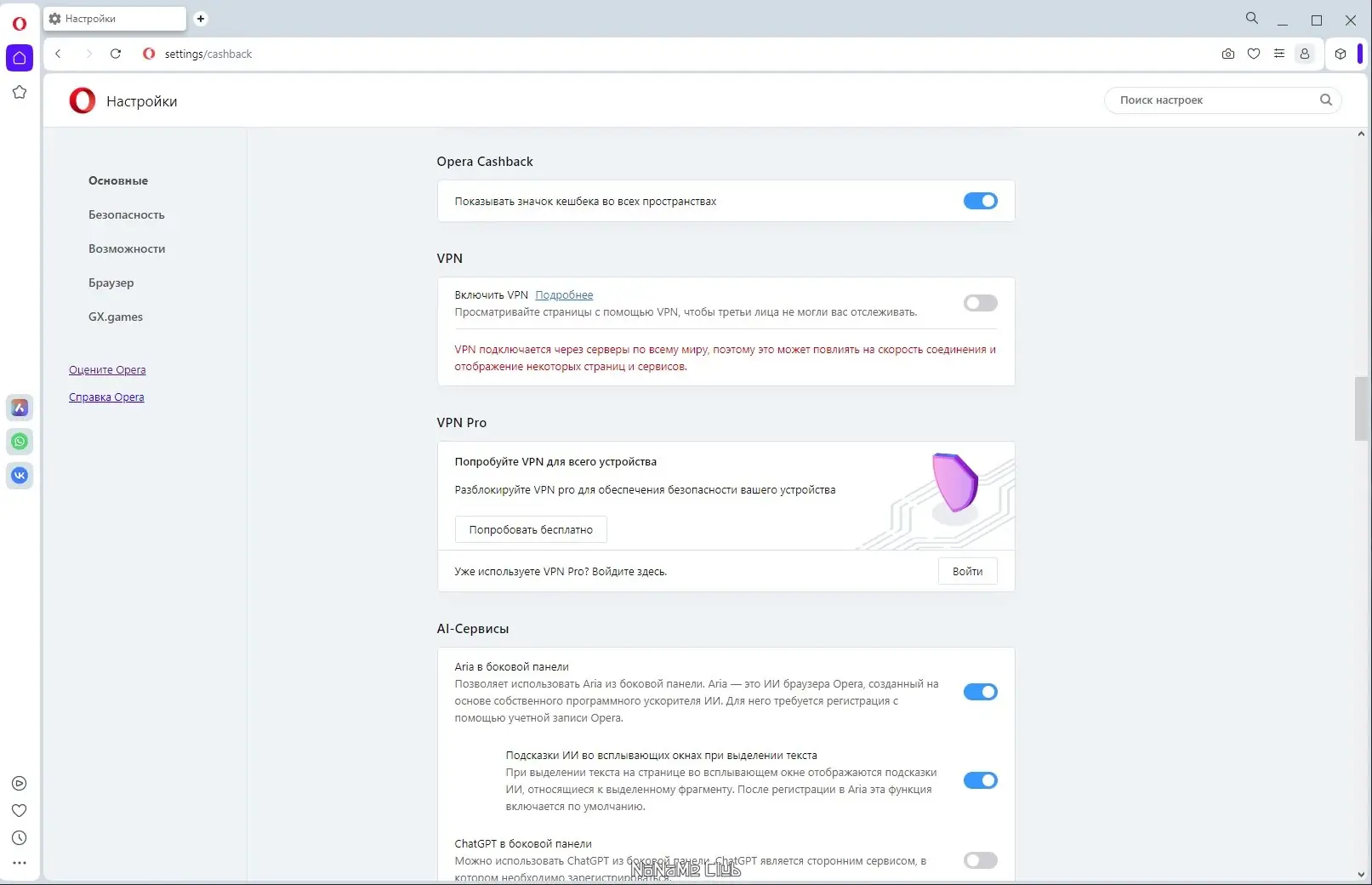Click the Попробуйте VPN для всего устройства title
1372x885 pixels.
[555, 461]
